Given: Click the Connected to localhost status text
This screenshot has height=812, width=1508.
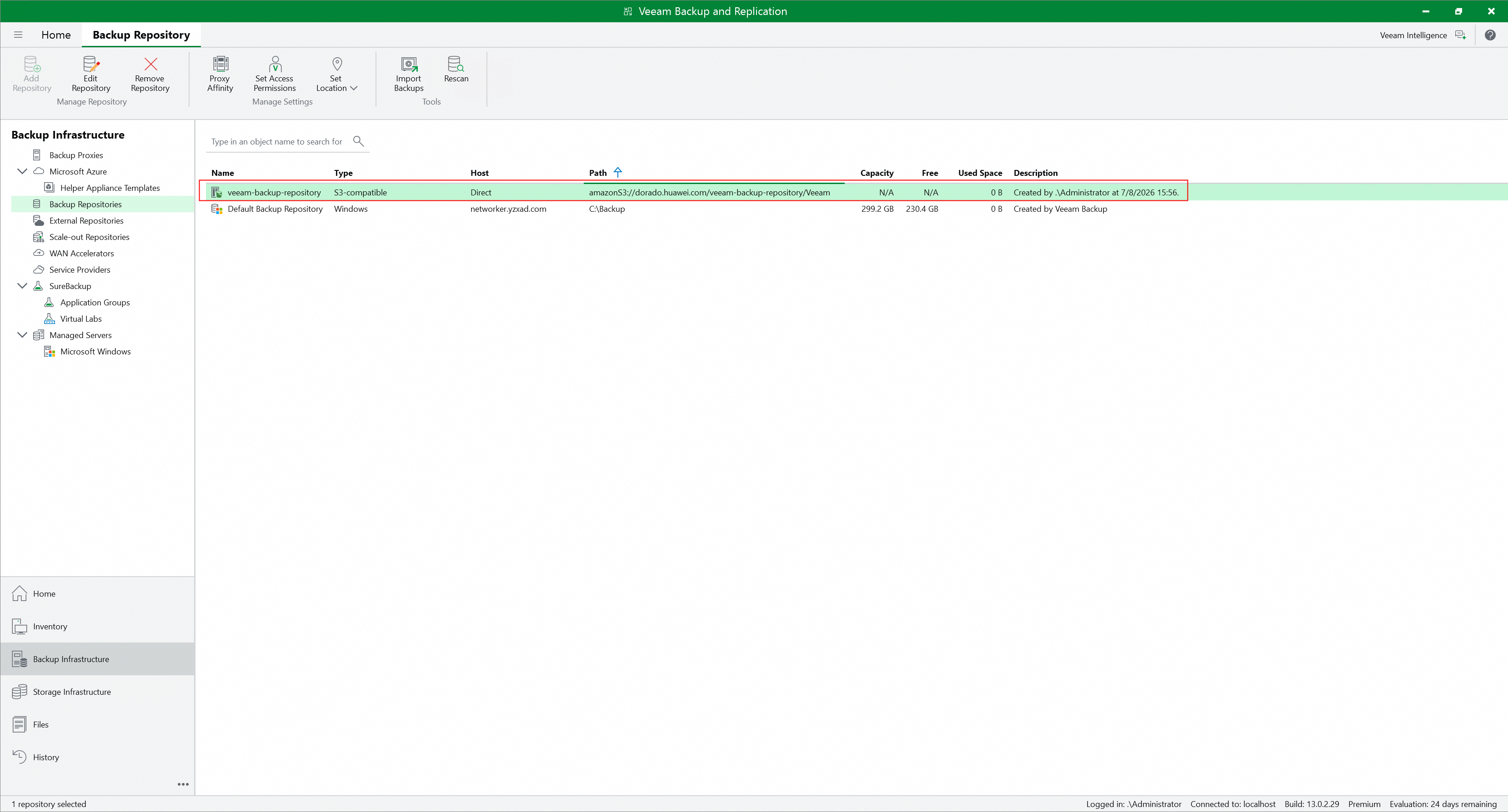Looking at the screenshot, I should point(1233,804).
